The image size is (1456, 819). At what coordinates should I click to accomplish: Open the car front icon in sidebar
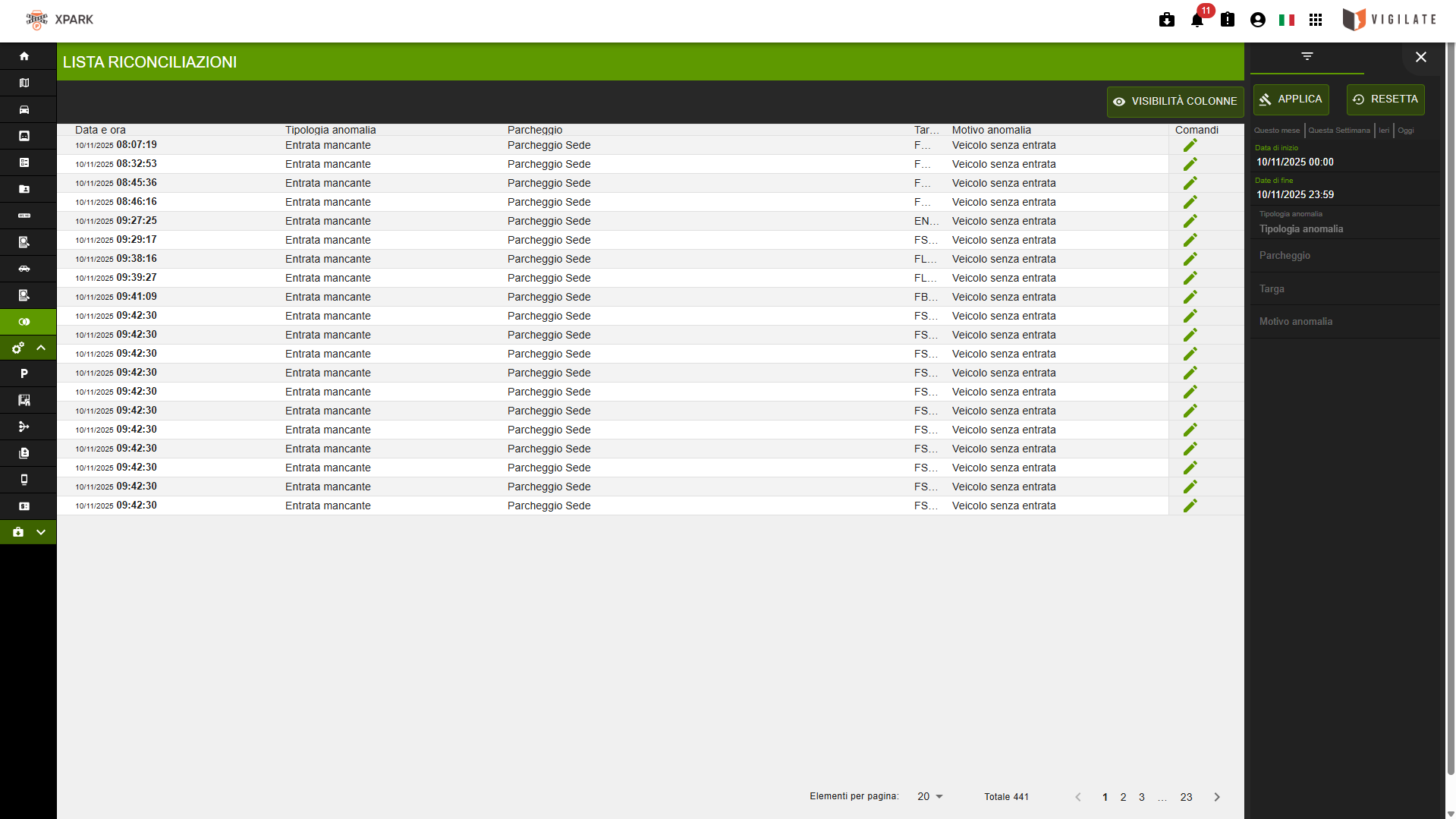(24, 109)
